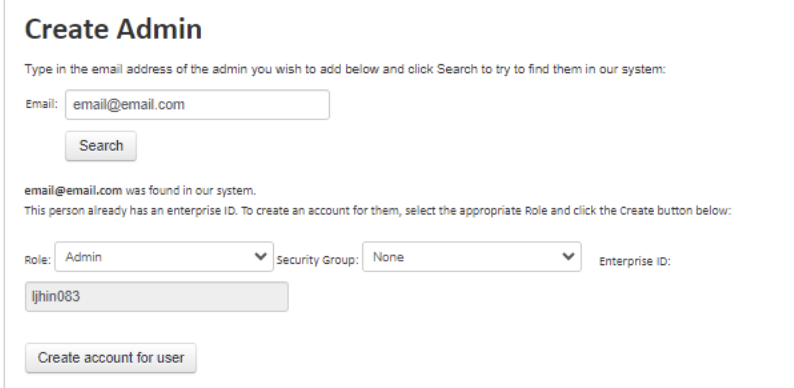Expand Security Group using its chevron arrow
Viewport: 794px width, 388px height.
569,256
